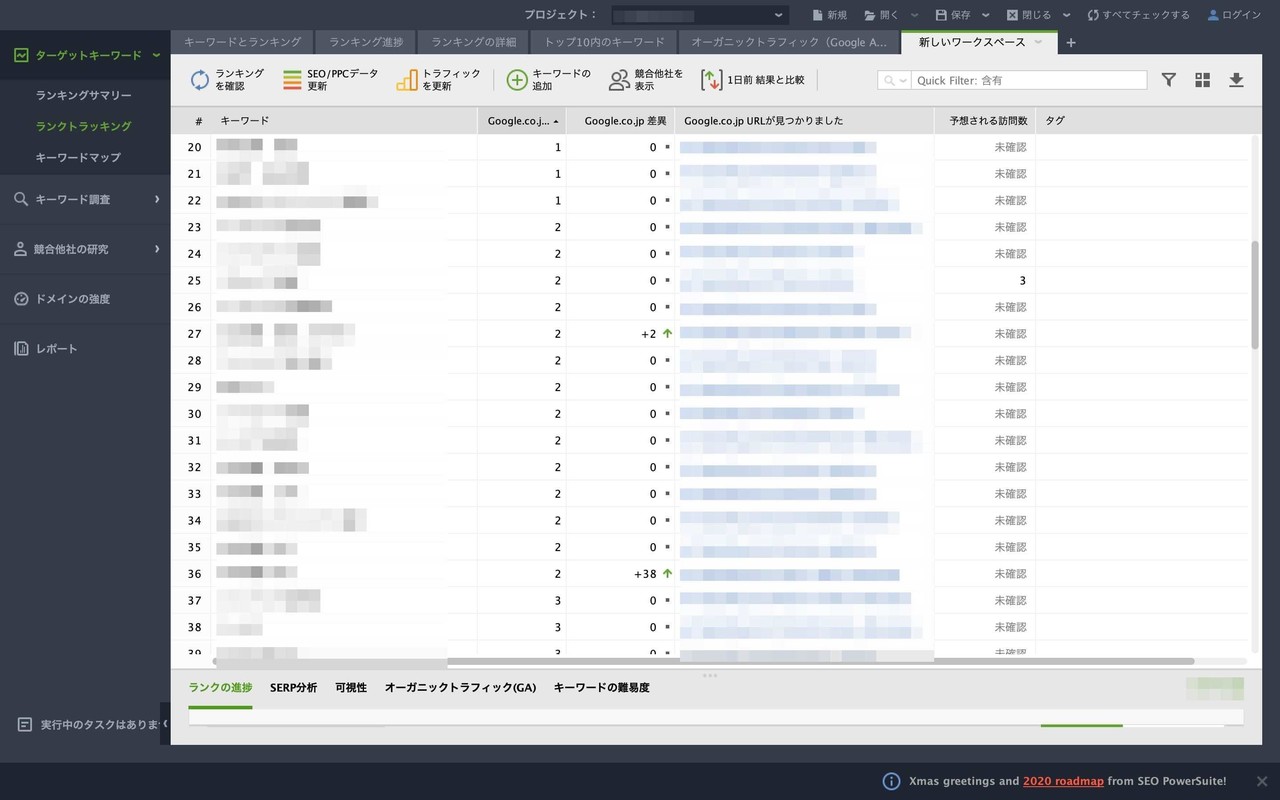Viewport: 1280px width, 800px height.
Task: Collapse the ターゲットキーワード section chevron
Action: coord(156,55)
